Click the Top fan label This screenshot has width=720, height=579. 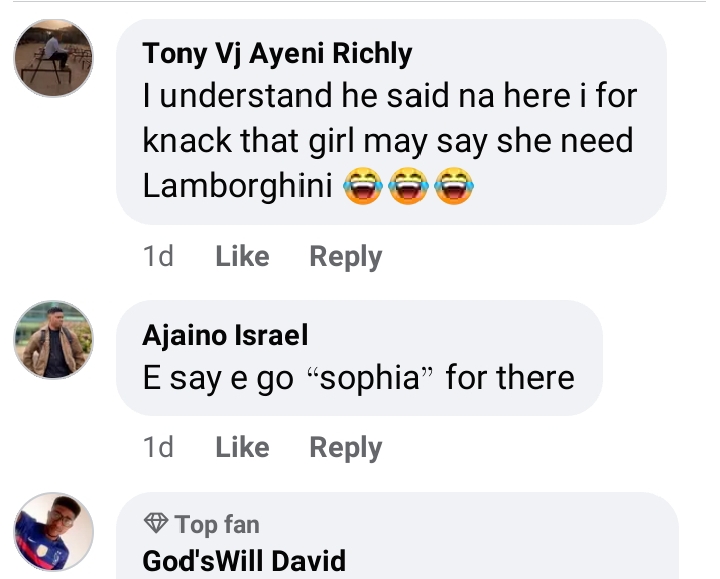(x=217, y=524)
